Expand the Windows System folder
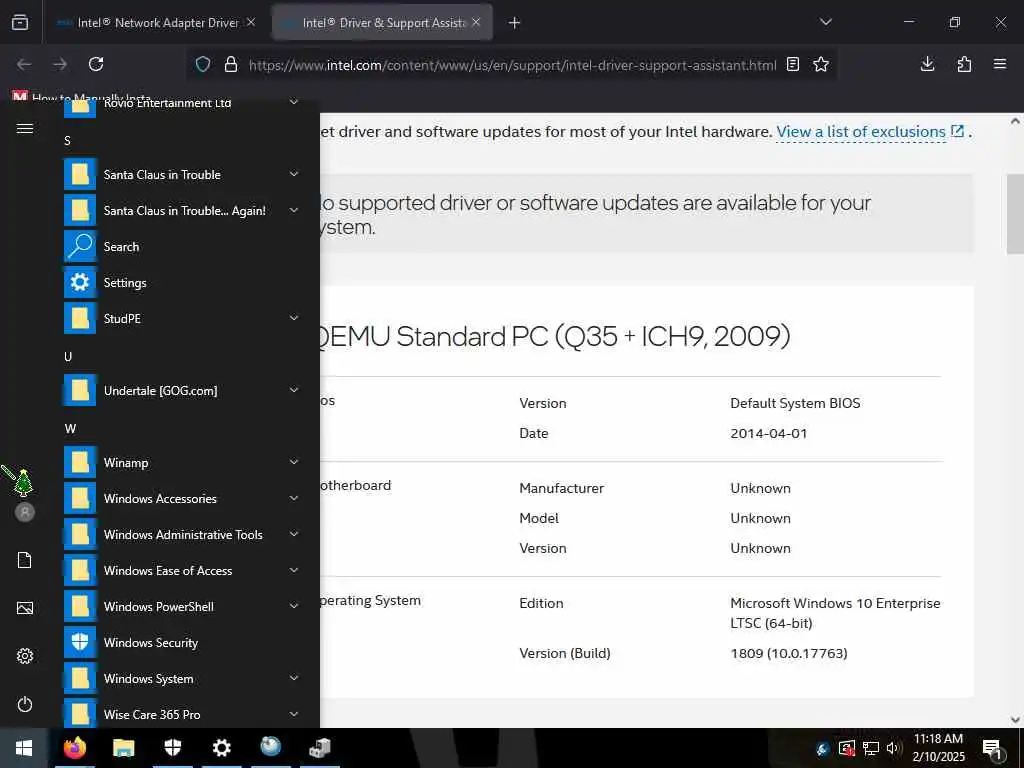 tap(294, 678)
